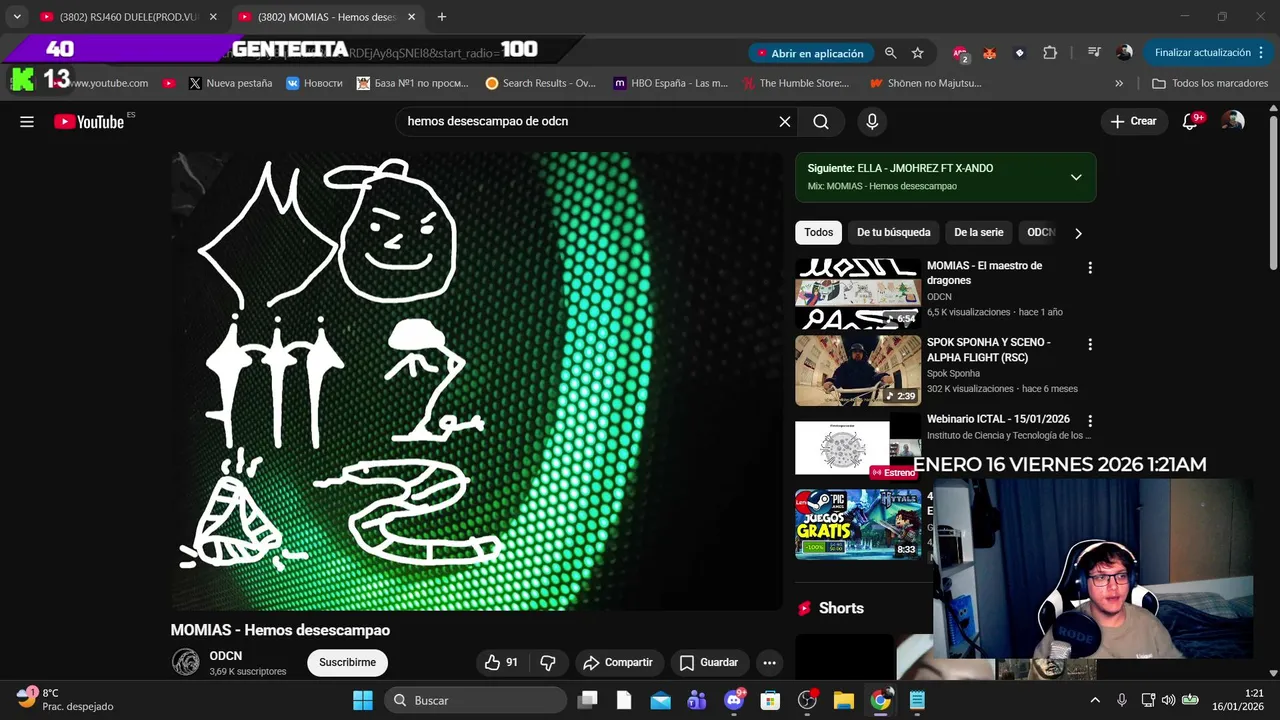Open Todos los marcadores folder
The width and height of the screenshot is (1280, 720).
(x=1210, y=83)
